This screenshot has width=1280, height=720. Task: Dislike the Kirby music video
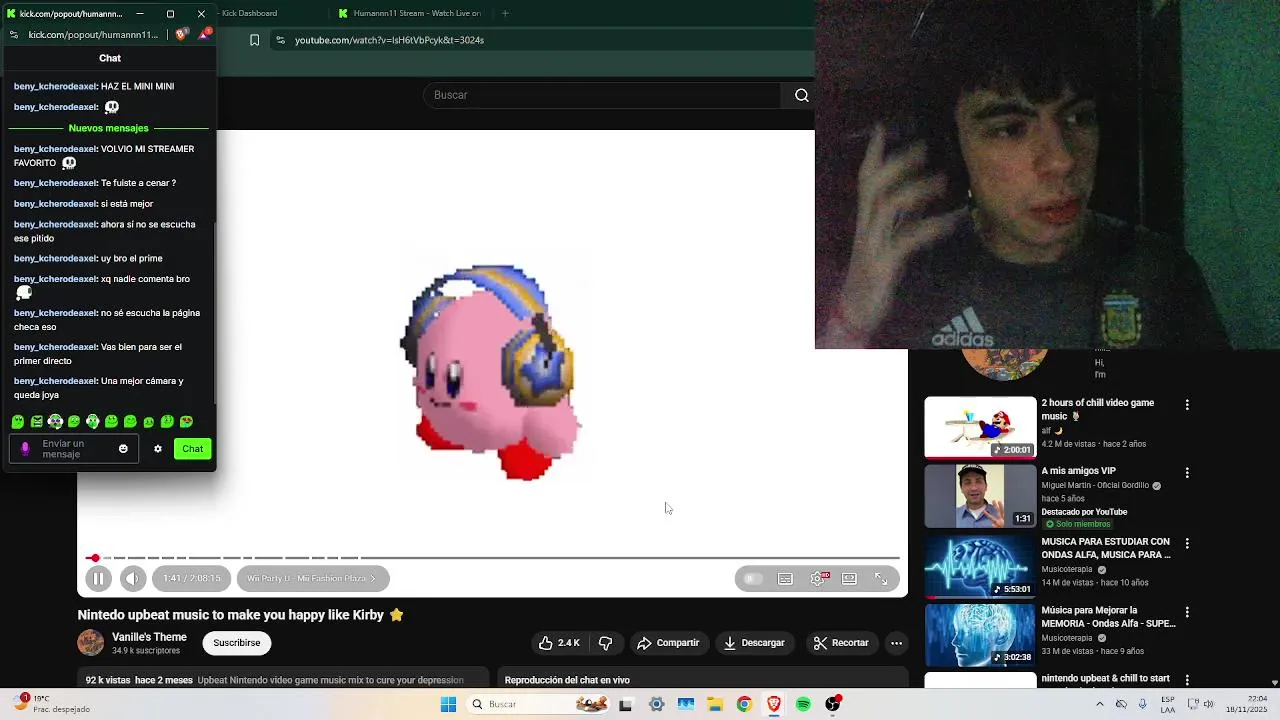point(605,643)
